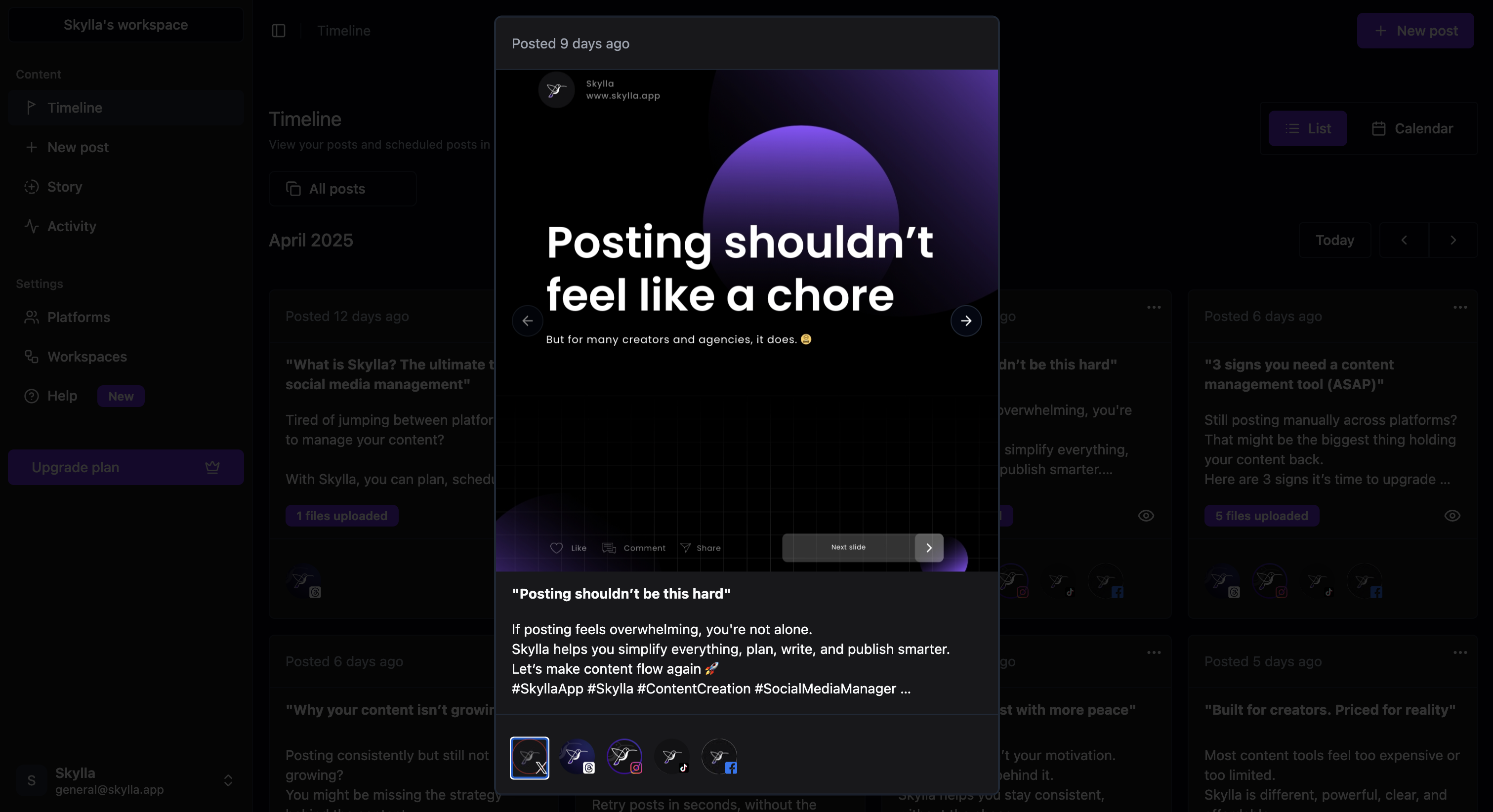Go to previous slide with left arrow
1493x812 pixels.
click(528, 321)
